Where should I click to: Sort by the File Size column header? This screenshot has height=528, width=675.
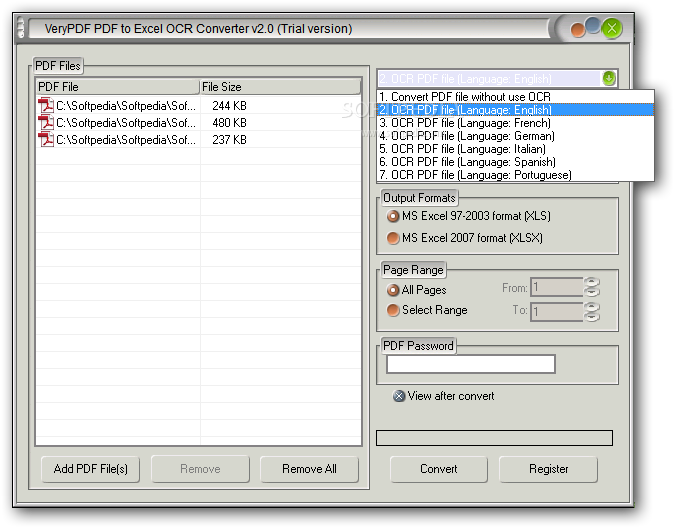tap(280, 86)
